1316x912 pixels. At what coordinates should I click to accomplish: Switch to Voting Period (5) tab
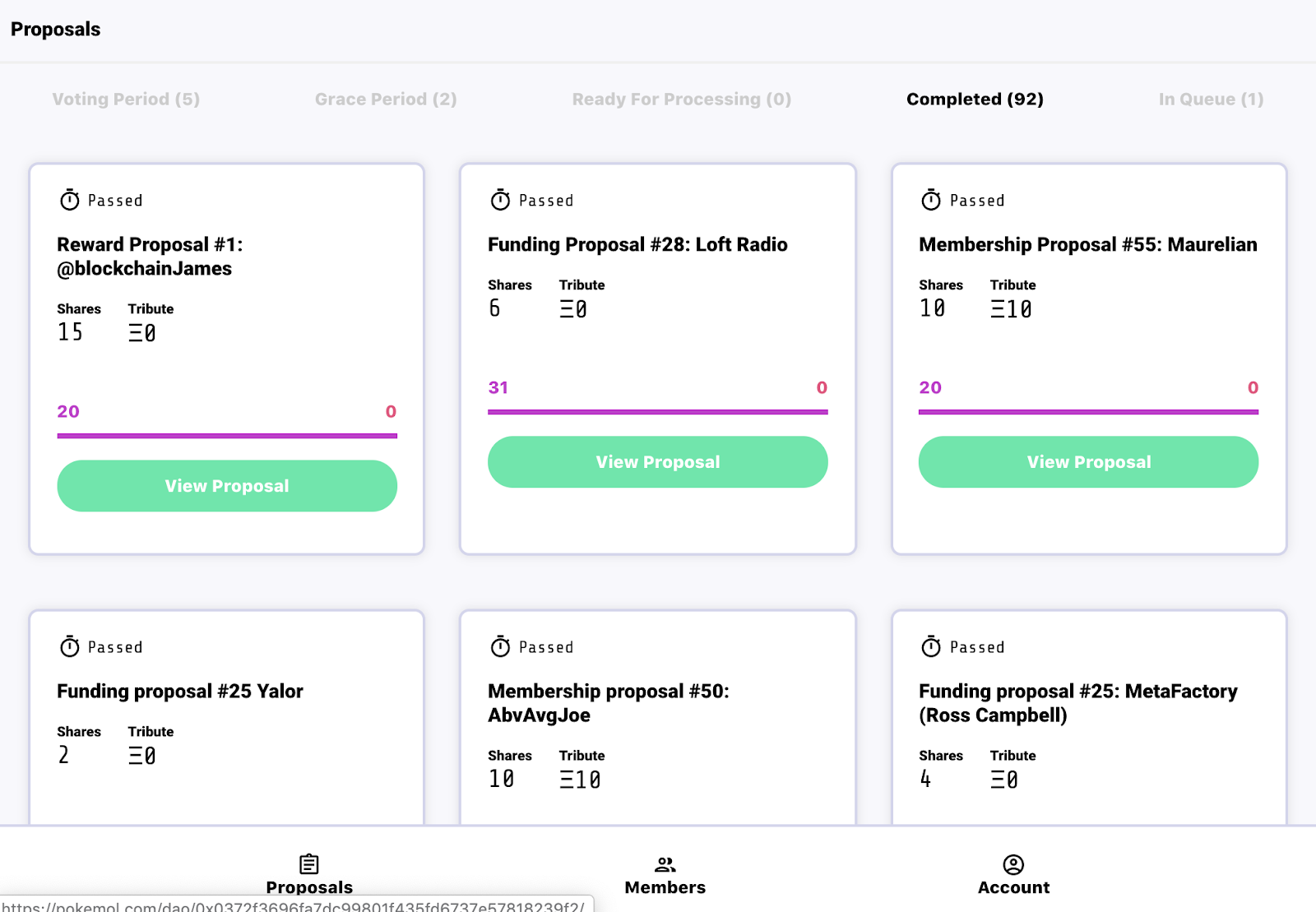pos(126,100)
